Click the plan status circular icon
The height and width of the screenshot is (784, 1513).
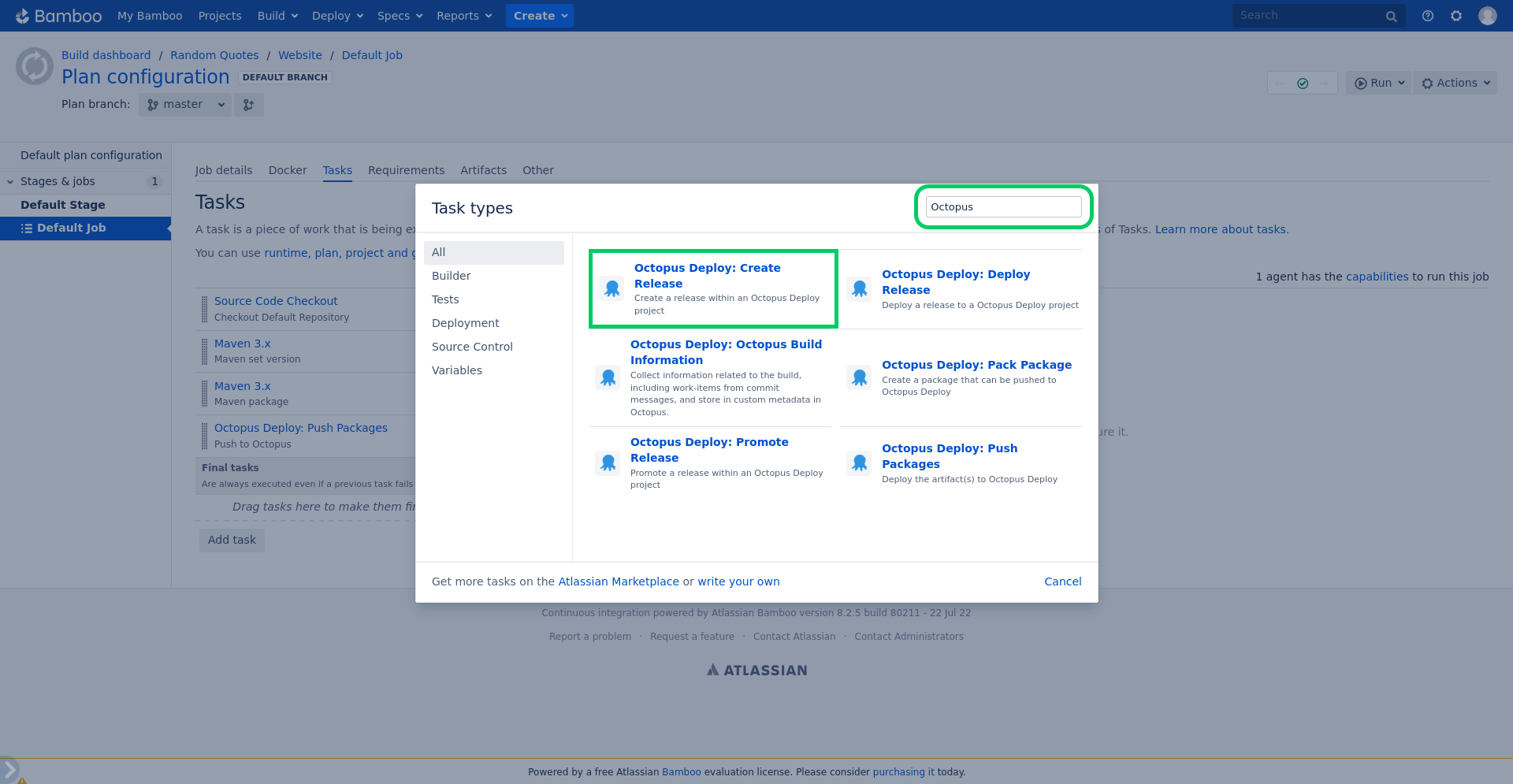click(35, 66)
